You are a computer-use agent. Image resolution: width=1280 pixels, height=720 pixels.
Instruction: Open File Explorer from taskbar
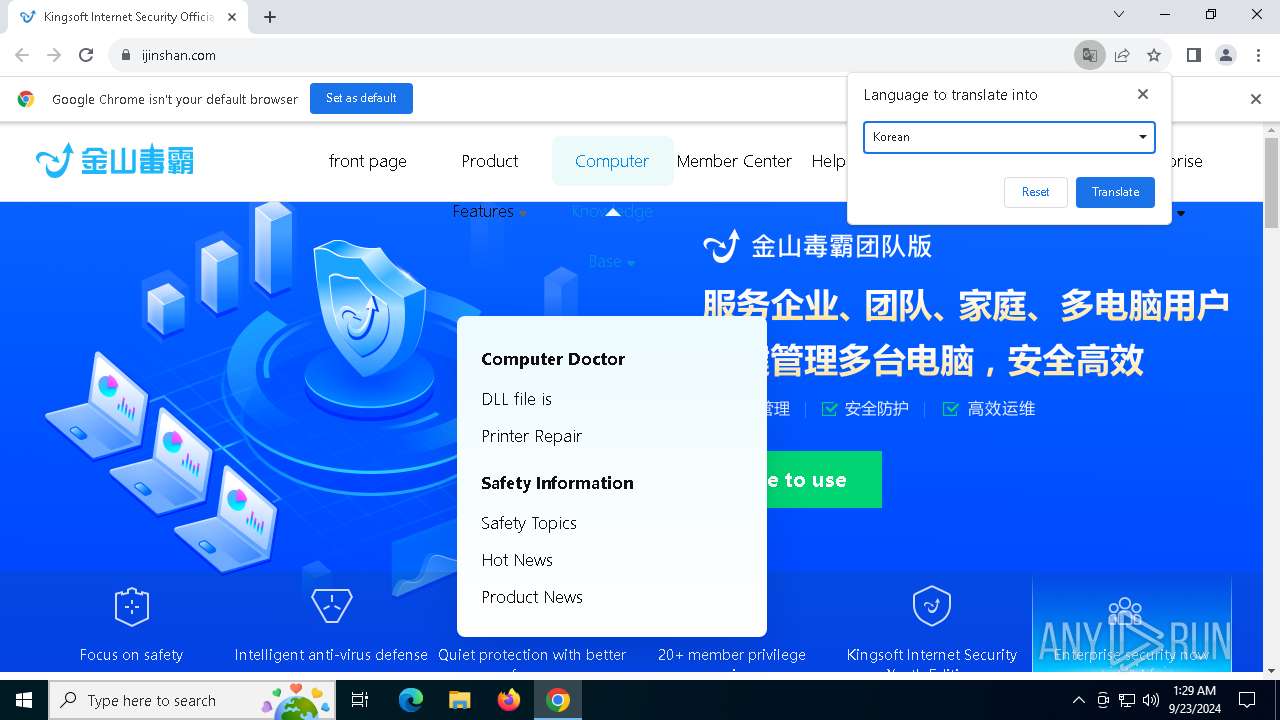[459, 700]
